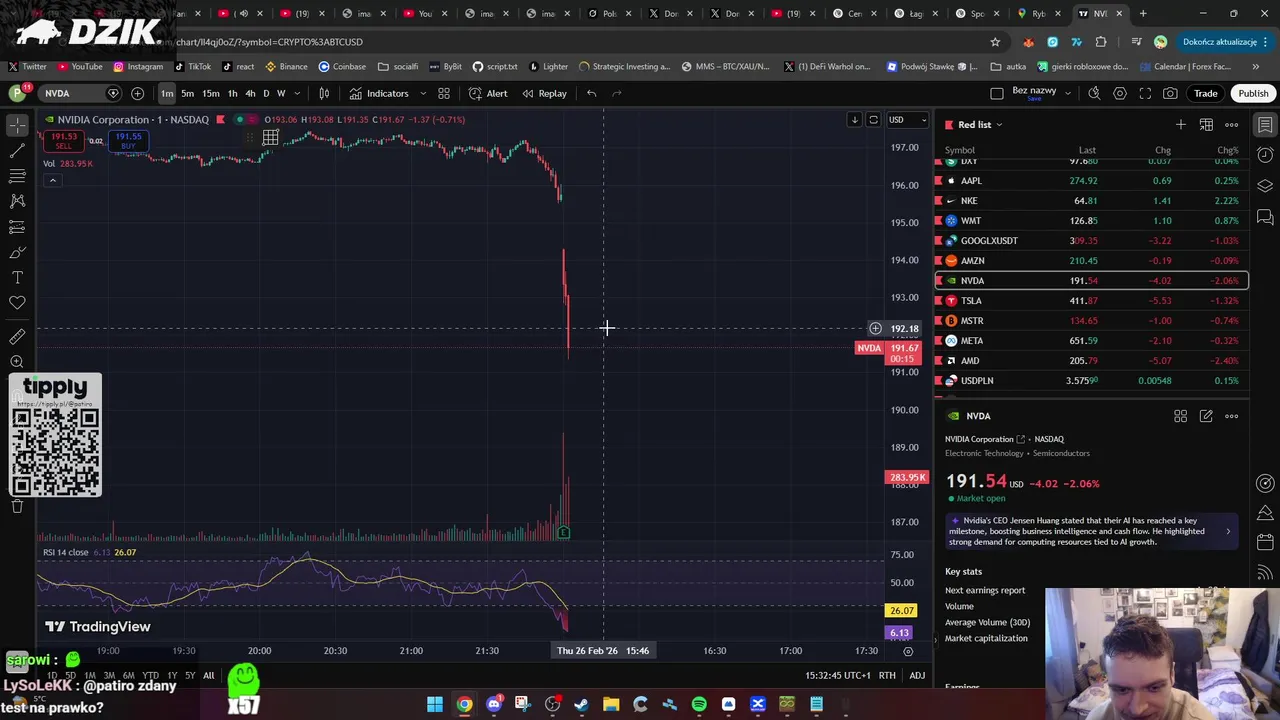Select AAPL row in watchlist
1280x720 pixels.
pyautogui.click(x=1092, y=181)
